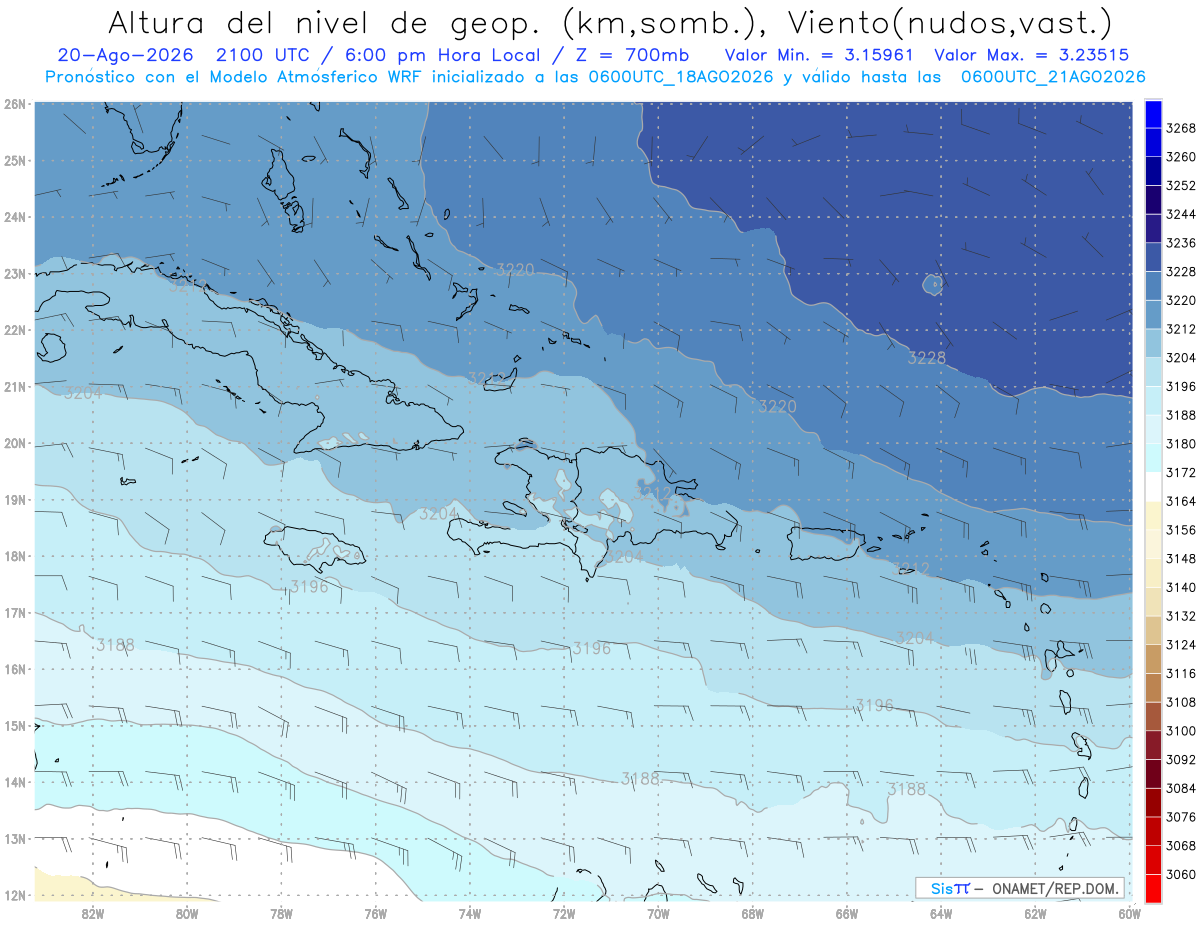Click the color bar segment between 3236 and 3228

click(1153, 257)
